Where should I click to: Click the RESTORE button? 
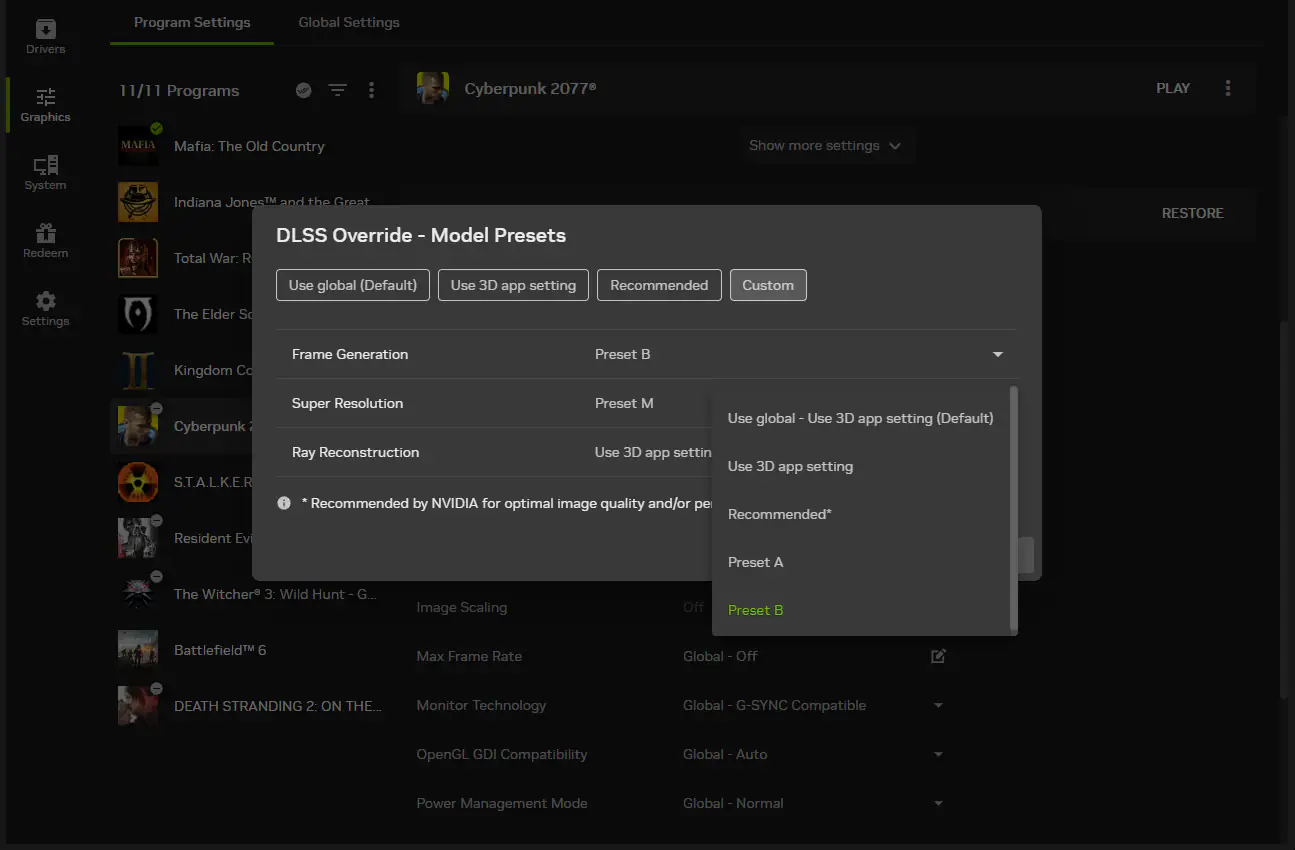(x=1192, y=213)
